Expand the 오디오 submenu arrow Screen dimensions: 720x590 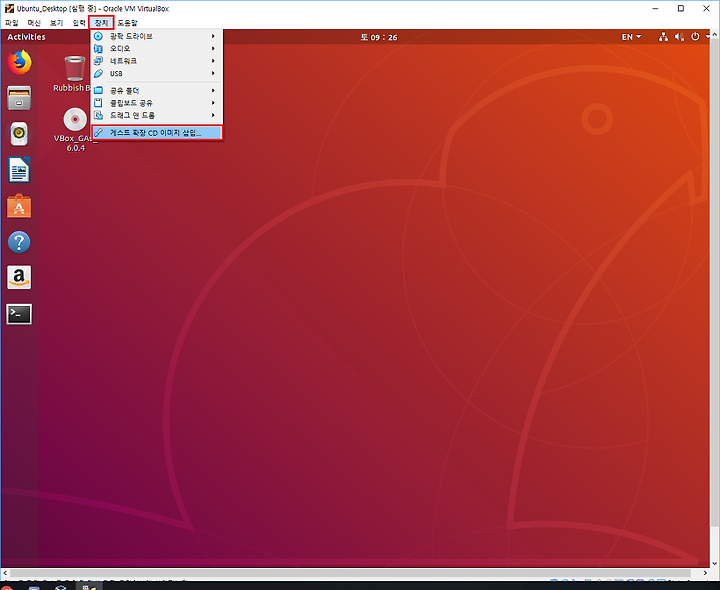click(x=213, y=48)
